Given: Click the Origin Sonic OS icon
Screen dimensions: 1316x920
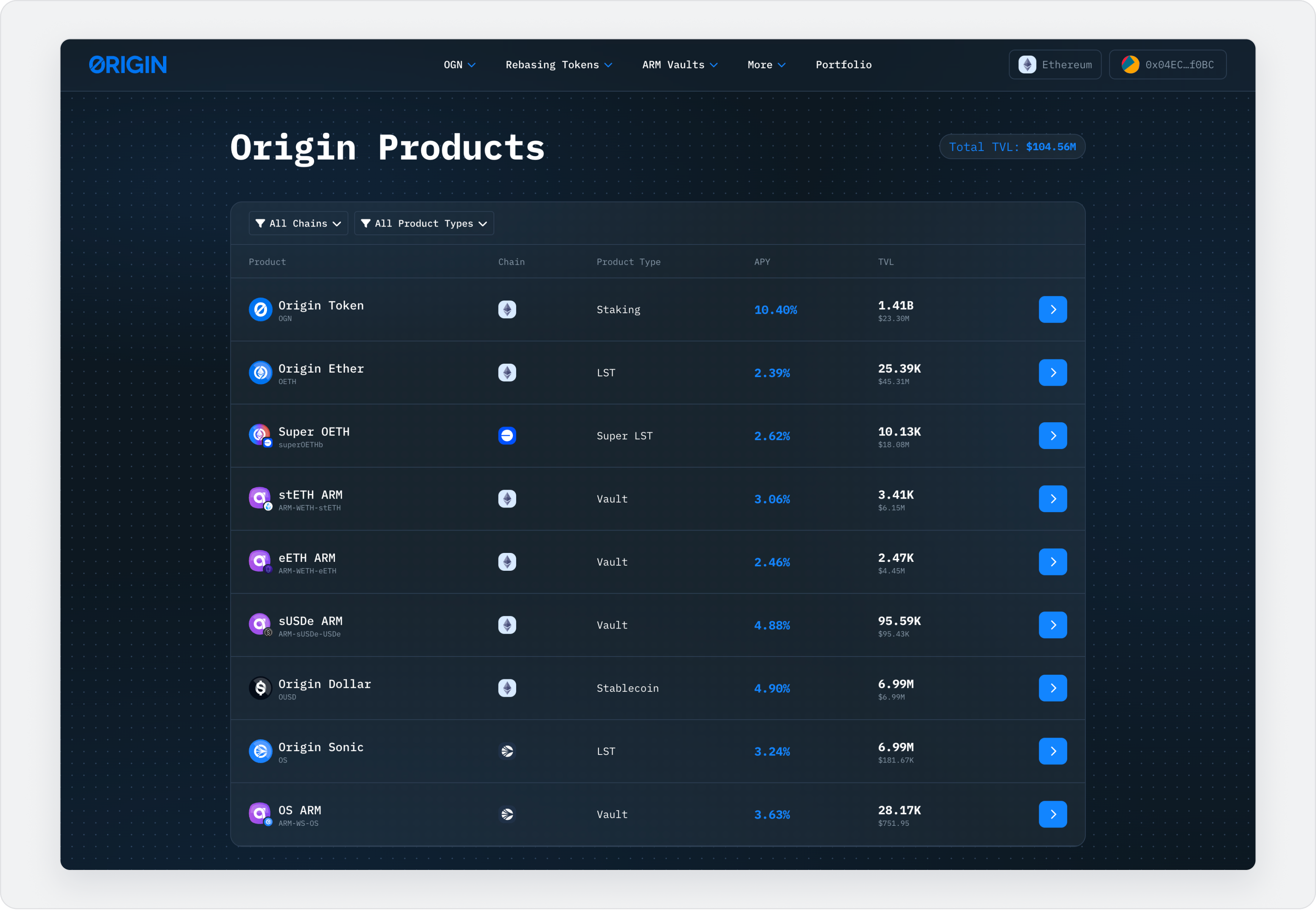Looking at the screenshot, I should (x=260, y=751).
